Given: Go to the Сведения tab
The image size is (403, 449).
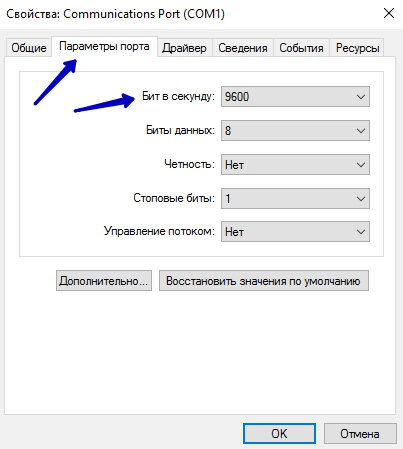Looking at the screenshot, I should point(243,48).
